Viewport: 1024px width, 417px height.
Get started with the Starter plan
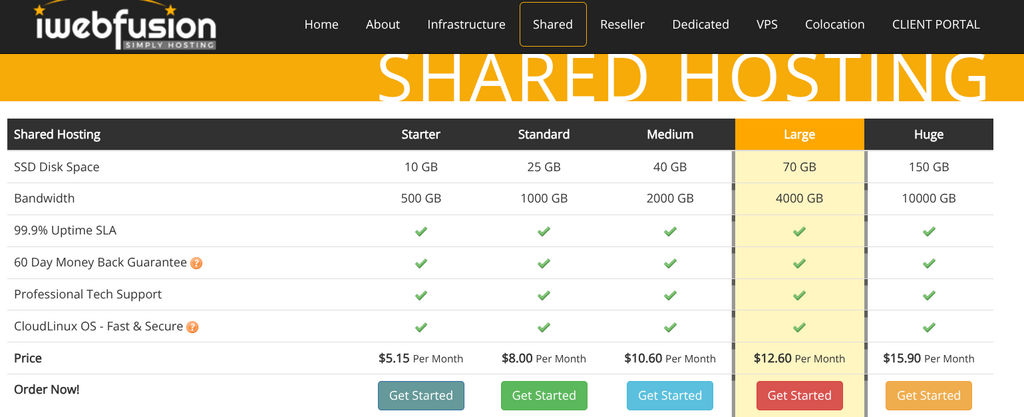pos(421,395)
